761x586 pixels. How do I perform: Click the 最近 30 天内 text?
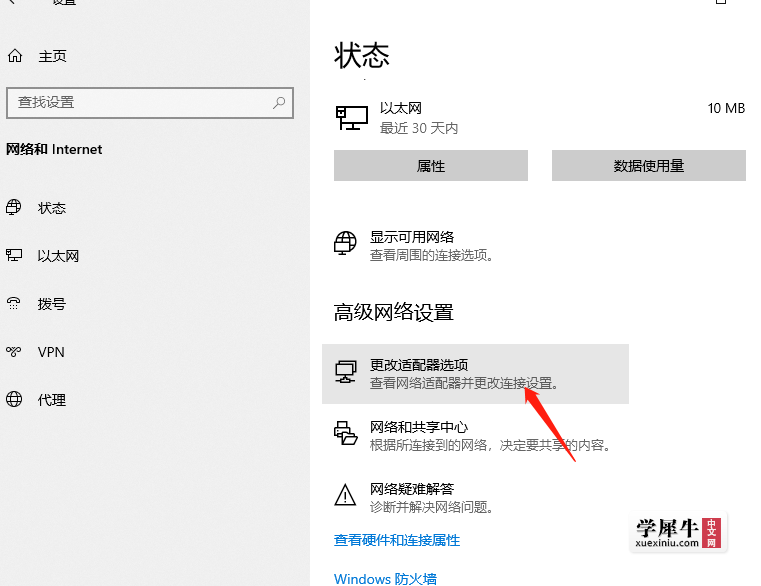pyautogui.click(x=419, y=128)
